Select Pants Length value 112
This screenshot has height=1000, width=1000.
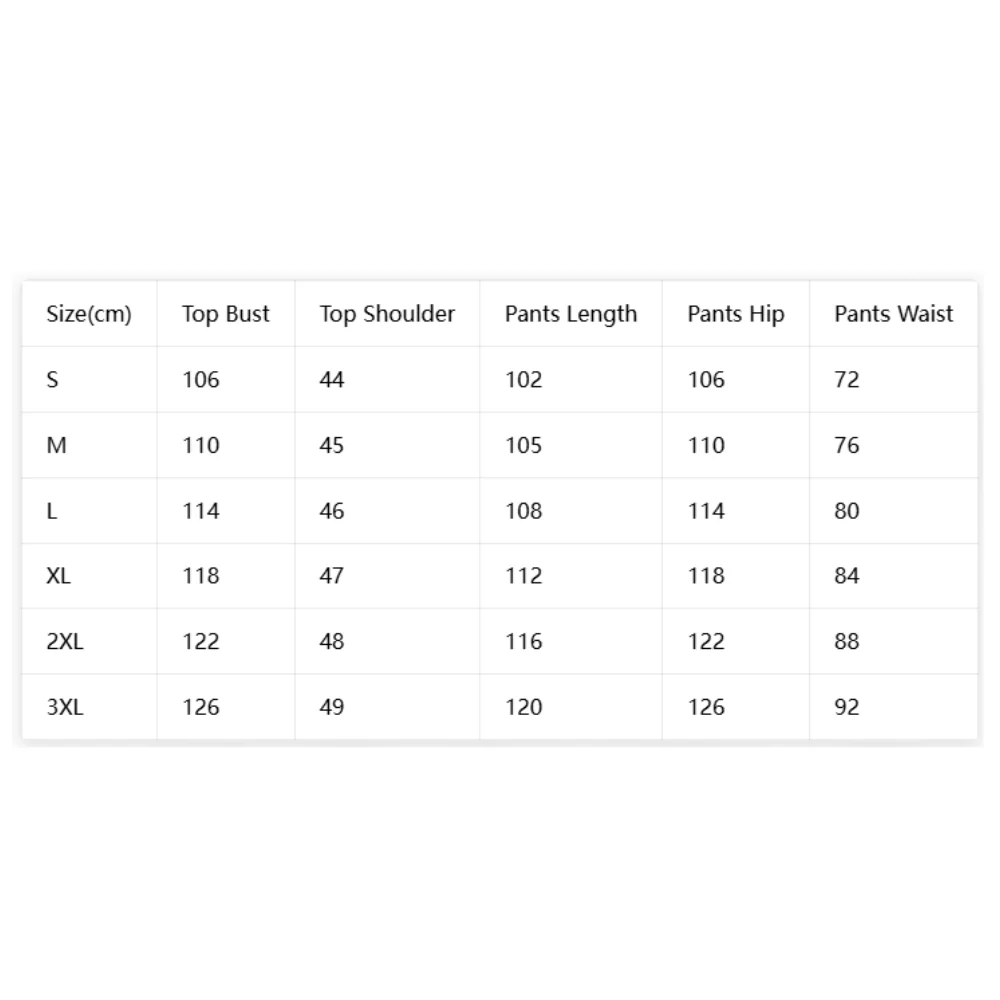pos(524,576)
